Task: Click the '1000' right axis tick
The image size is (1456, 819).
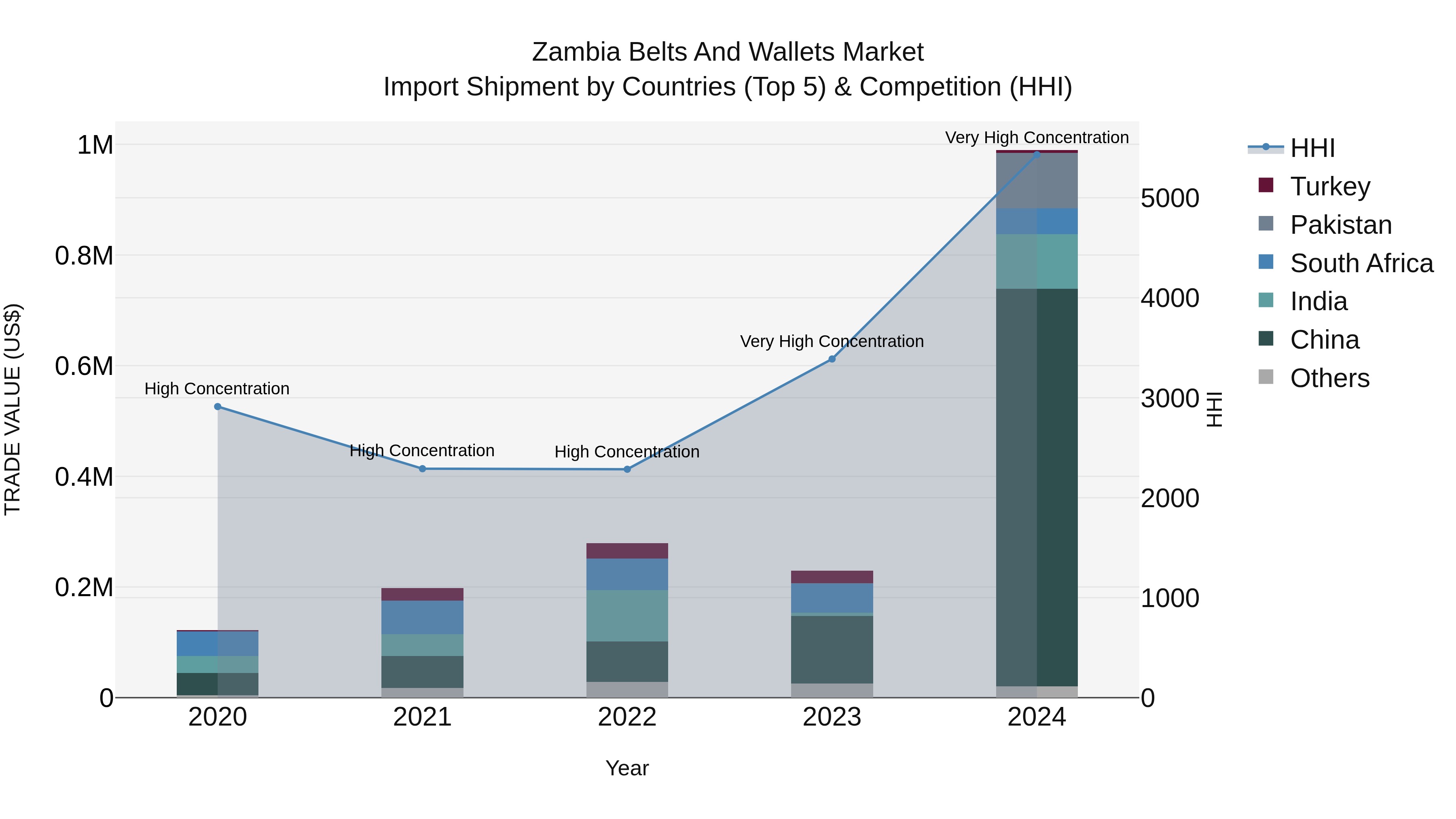Action: [1170, 598]
